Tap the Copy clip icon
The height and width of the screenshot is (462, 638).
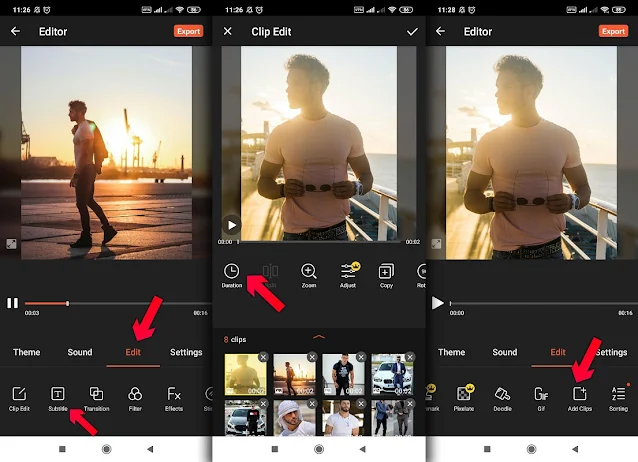click(x=386, y=271)
